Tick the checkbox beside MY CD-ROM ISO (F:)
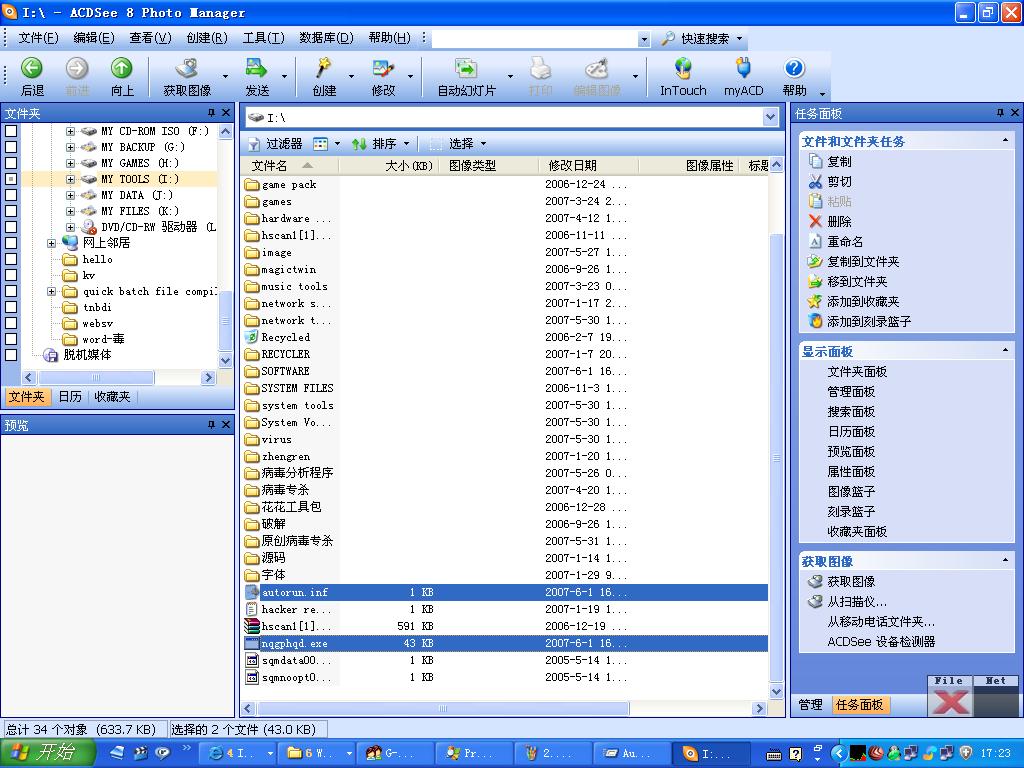Image resolution: width=1024 pixels, height=768 pixels. (11, 131)
